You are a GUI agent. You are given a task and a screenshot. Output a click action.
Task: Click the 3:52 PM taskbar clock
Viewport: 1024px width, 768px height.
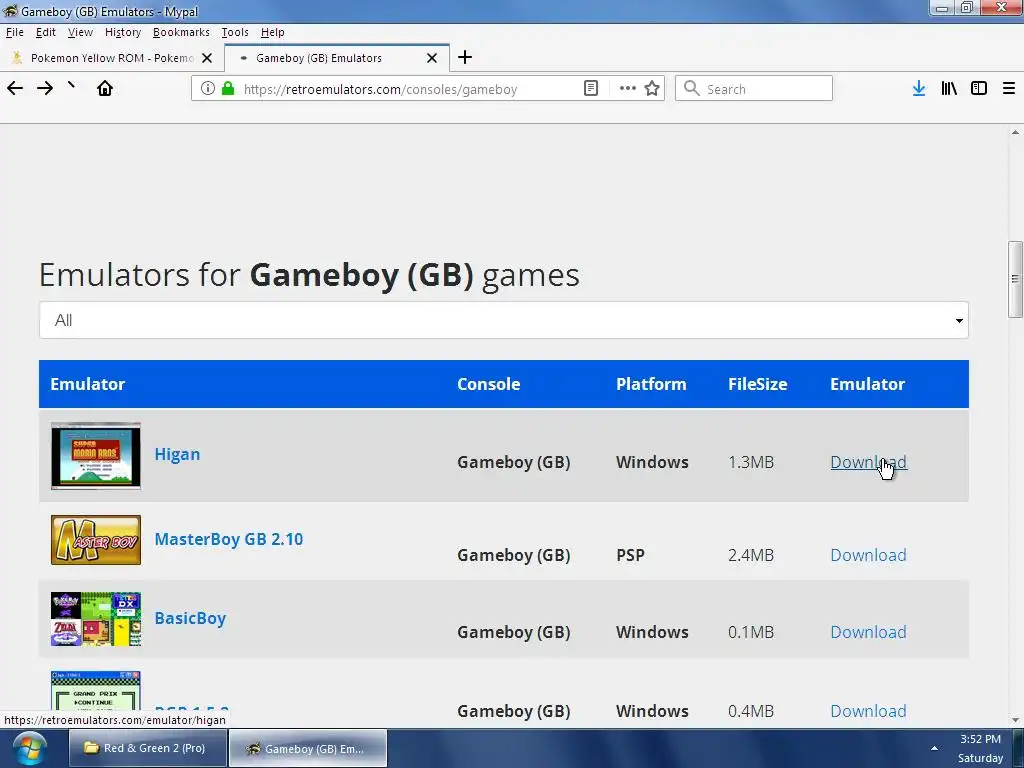point(980,739)
